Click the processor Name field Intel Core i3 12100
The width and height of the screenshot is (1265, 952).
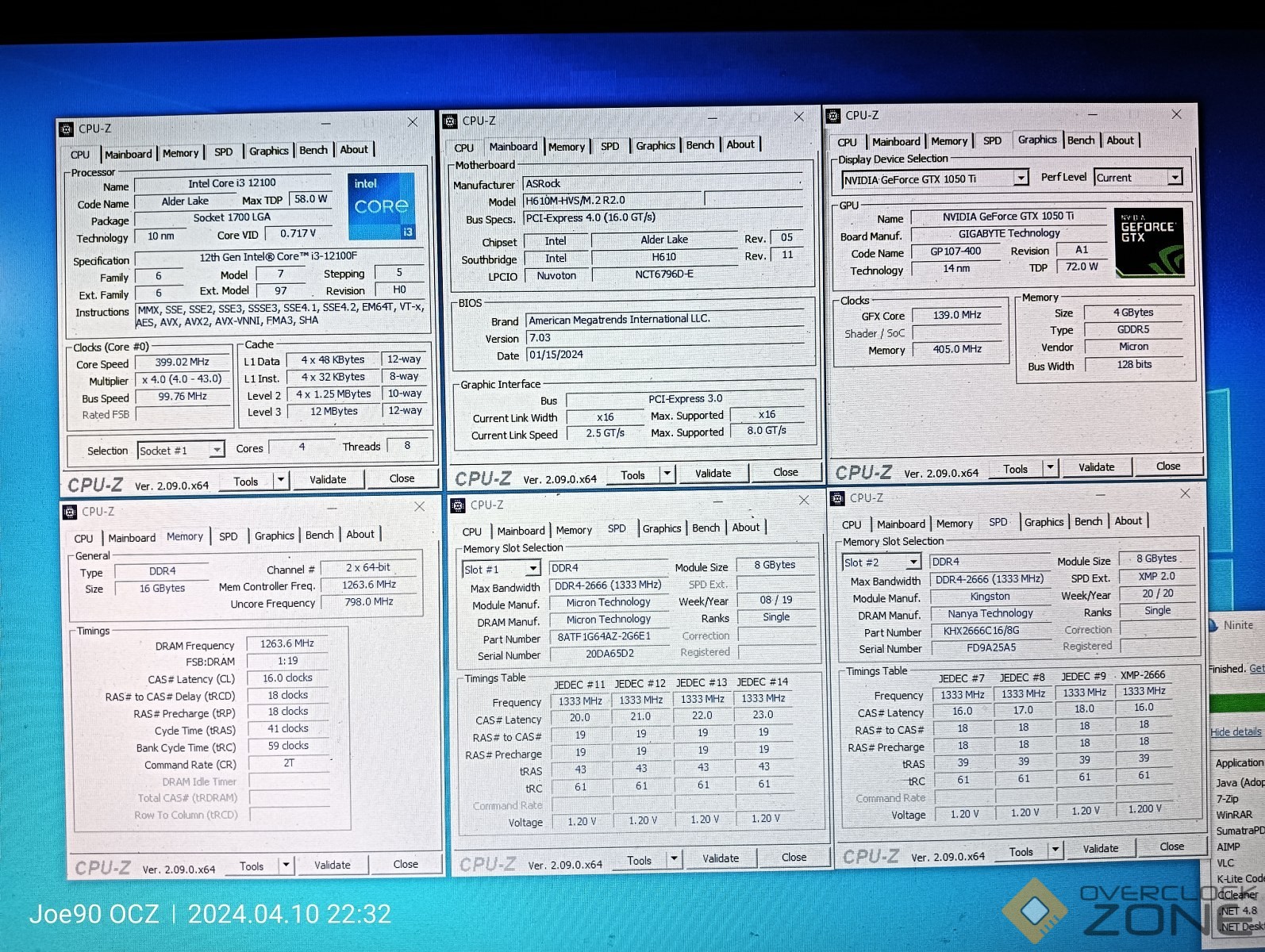click(232, 183)
